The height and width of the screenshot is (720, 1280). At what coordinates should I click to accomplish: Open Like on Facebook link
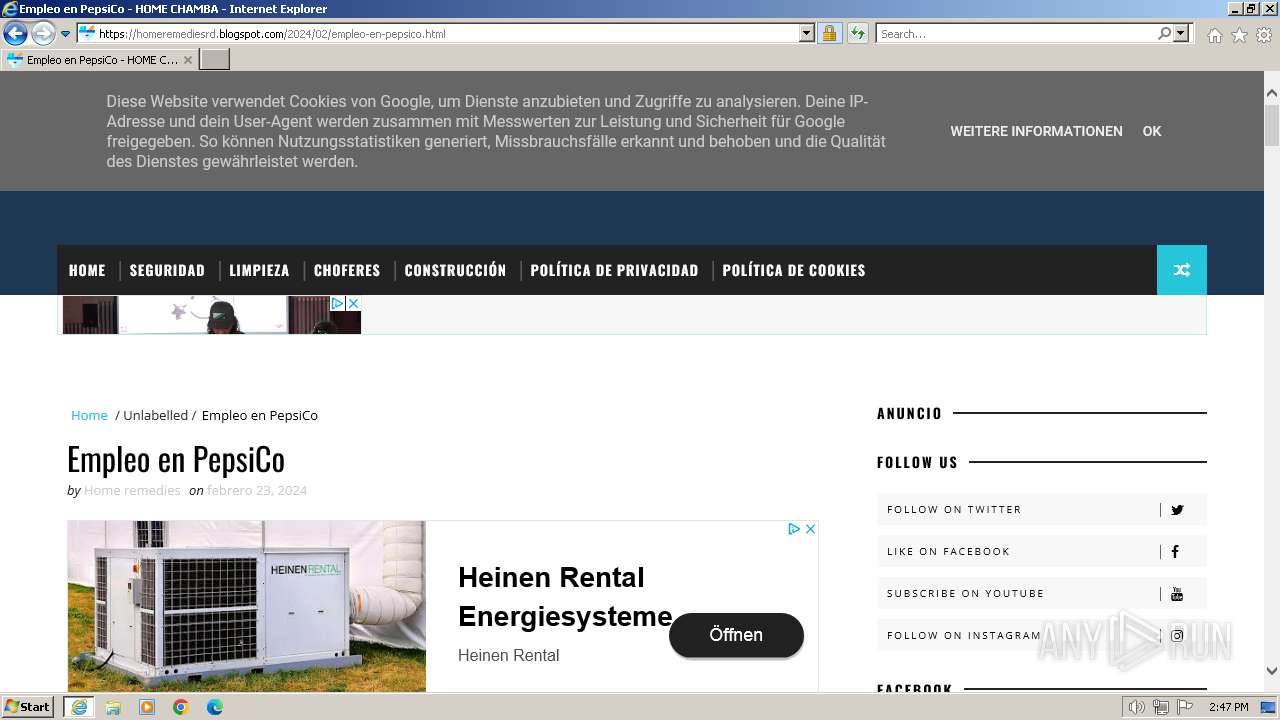pos(948,551)
